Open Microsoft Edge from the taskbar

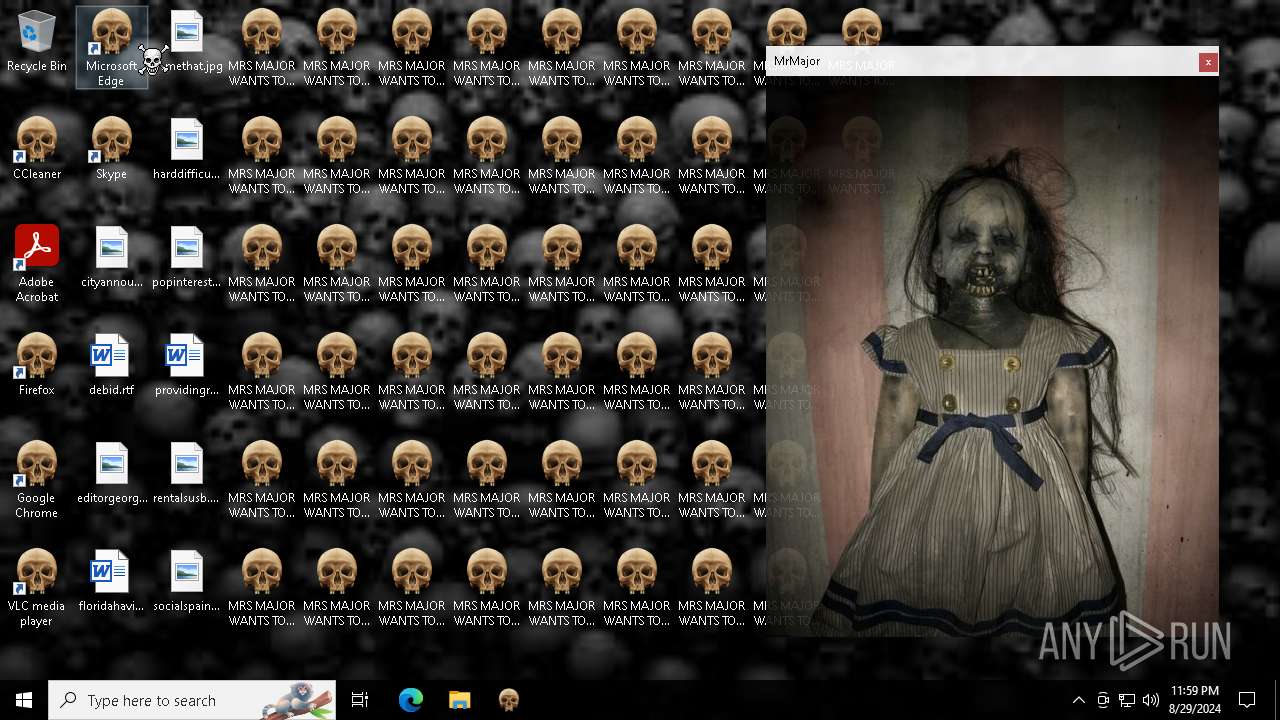(411, 700)
